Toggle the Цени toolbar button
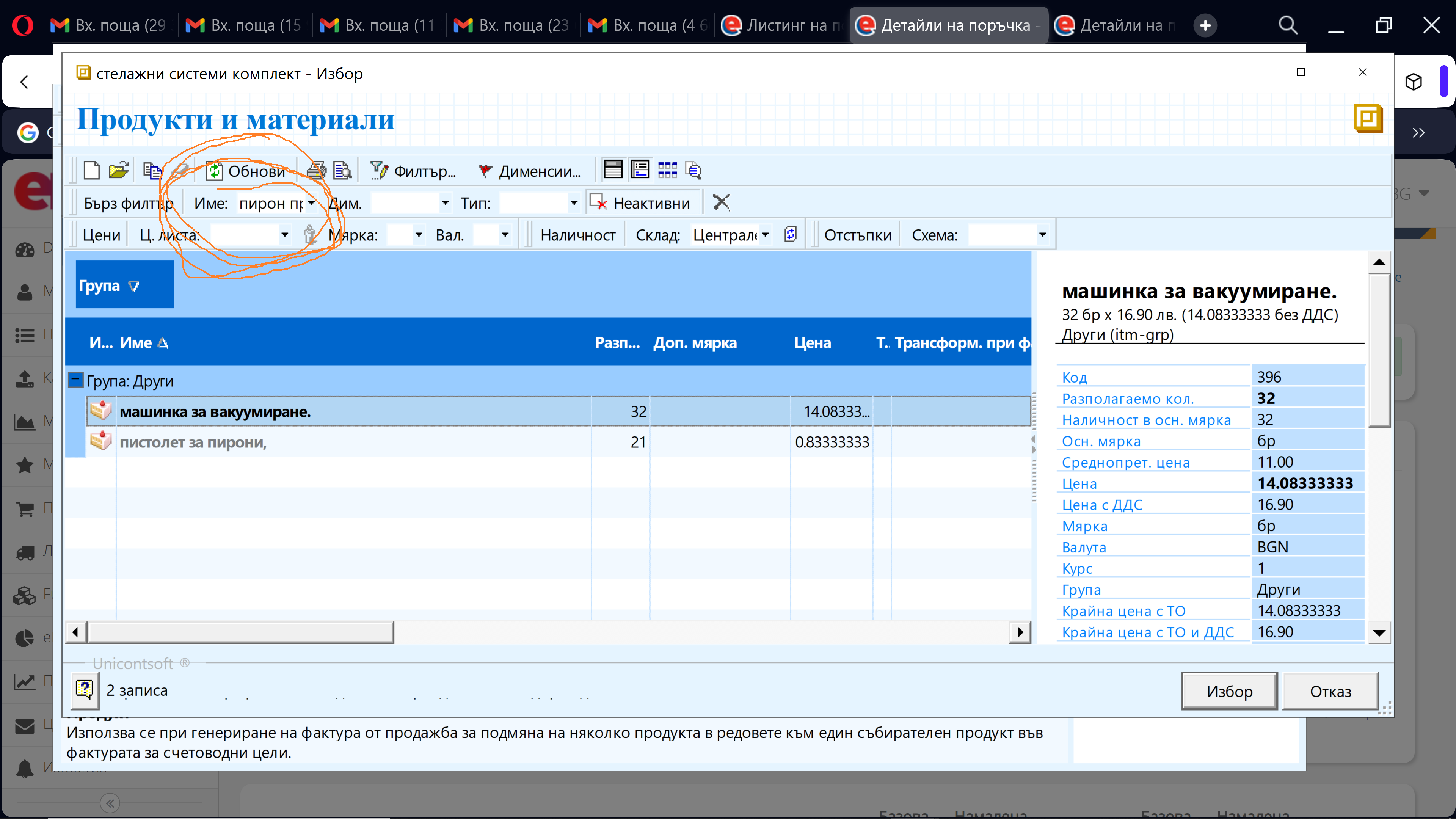1456x819 pixels. tap(101, 235)
